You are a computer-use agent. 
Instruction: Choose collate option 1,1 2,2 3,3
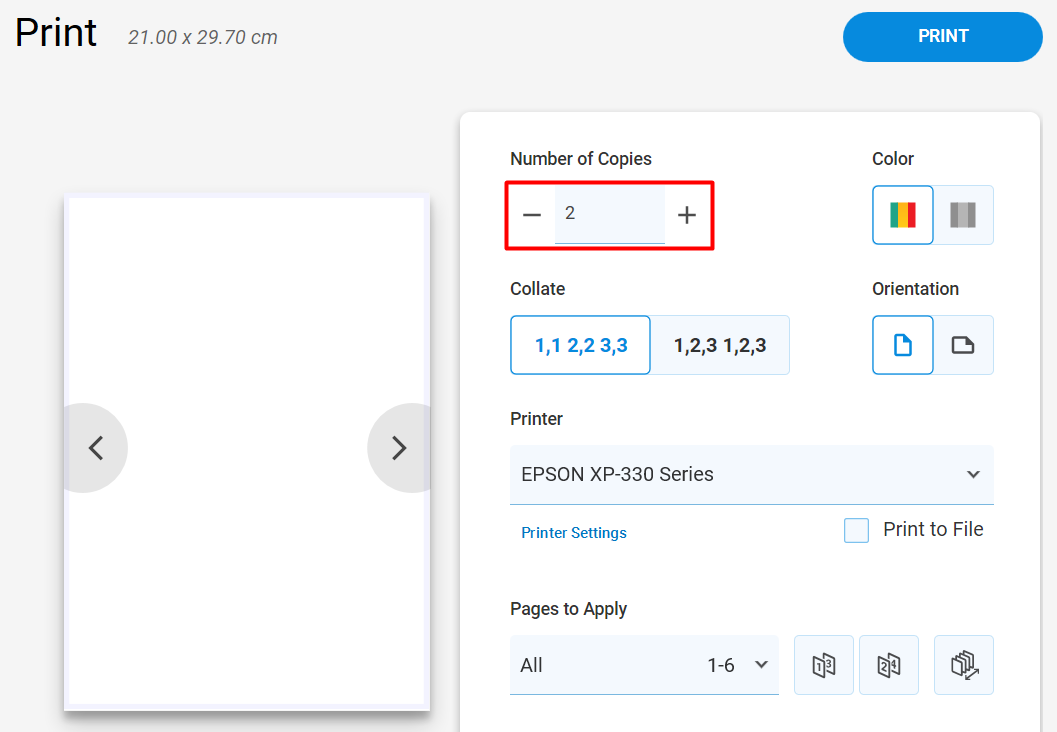(x=580, y=345)
